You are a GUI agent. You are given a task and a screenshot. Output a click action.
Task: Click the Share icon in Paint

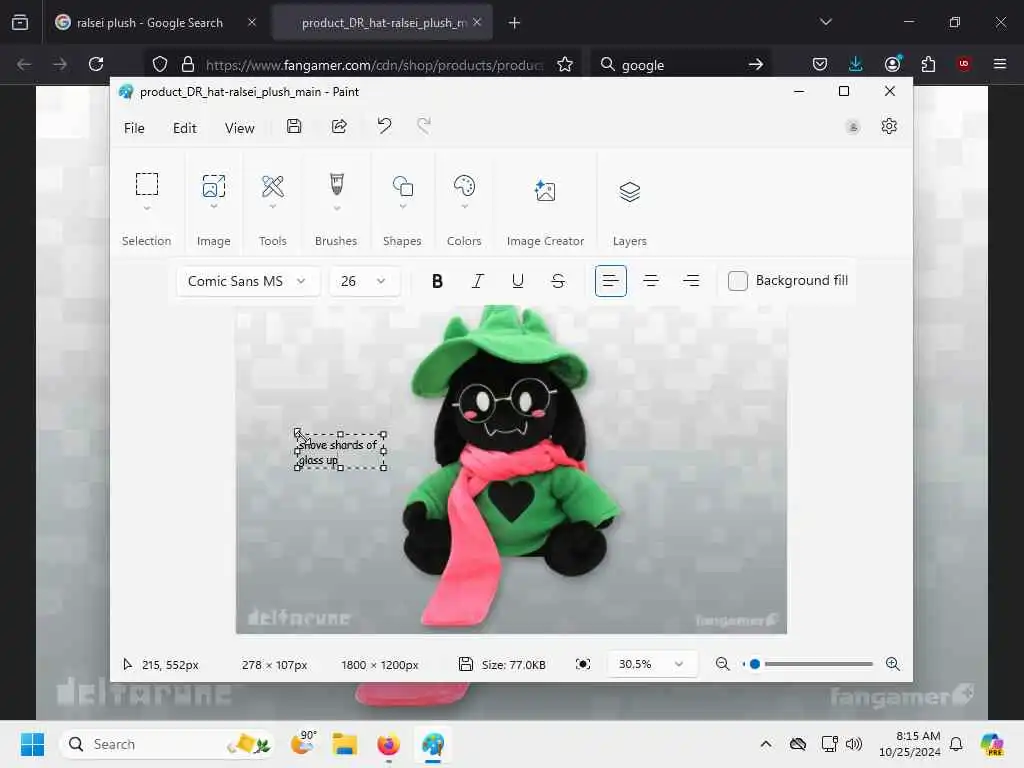click(x=339, y=126)
